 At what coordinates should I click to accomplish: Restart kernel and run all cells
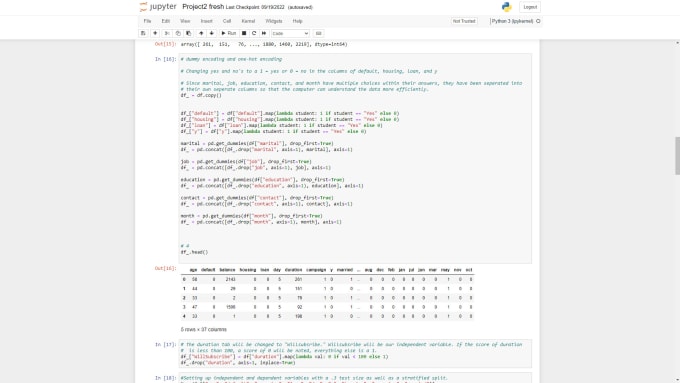pyautogui.click(x=264, y=33)
